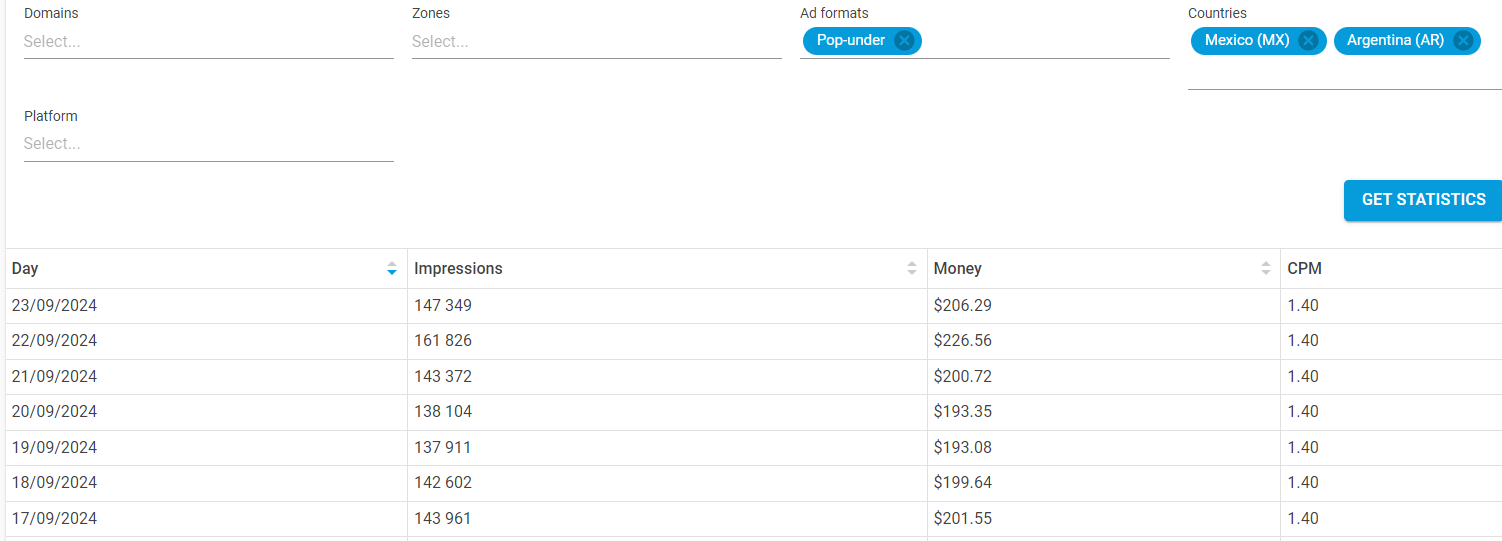
Task: Remove the Pop-under ad format chip
Action: (x=904, y=41)
